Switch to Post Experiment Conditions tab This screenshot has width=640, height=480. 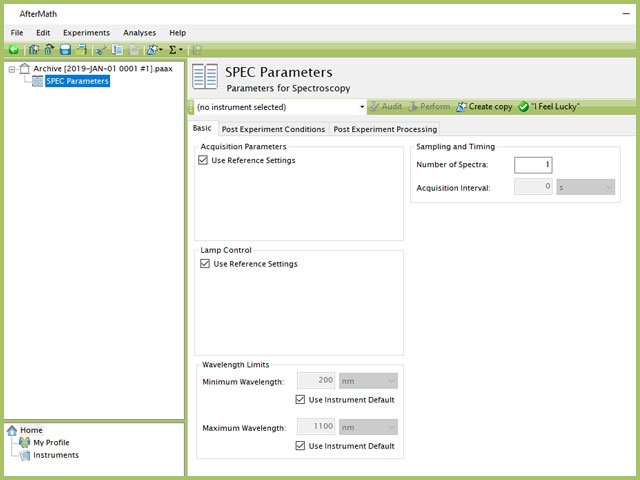273,129
